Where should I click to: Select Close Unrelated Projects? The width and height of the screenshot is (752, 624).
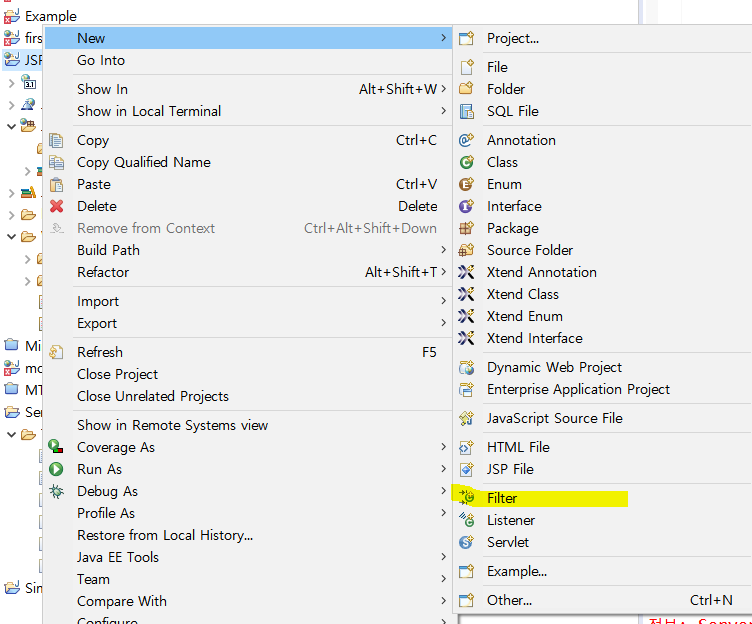click(x=248, y=396)
